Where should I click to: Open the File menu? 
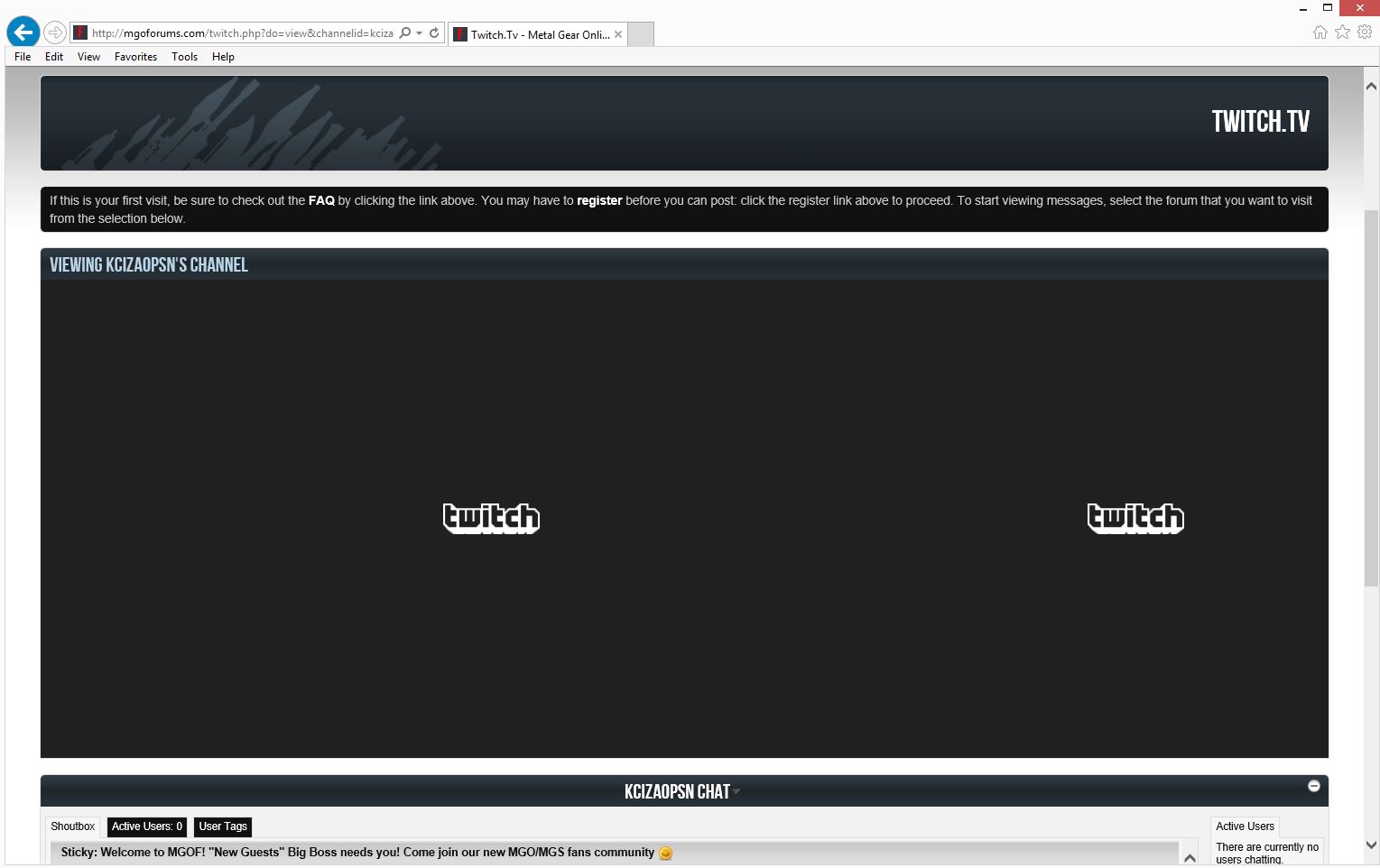23,56
